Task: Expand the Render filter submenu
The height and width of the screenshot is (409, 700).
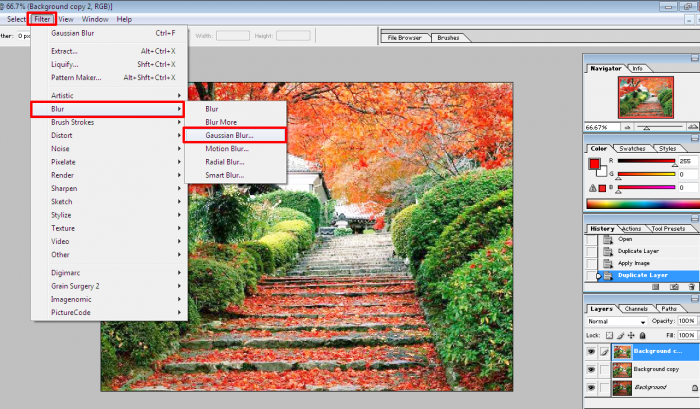Action: tap(109, 175)
